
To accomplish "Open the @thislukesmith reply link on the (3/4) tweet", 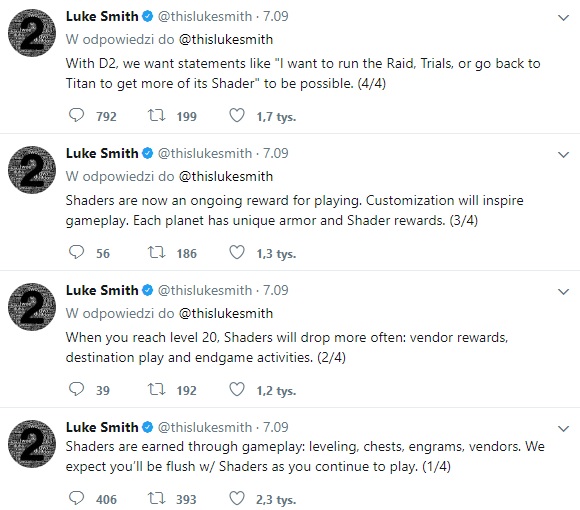I will [x=226, y=176].
